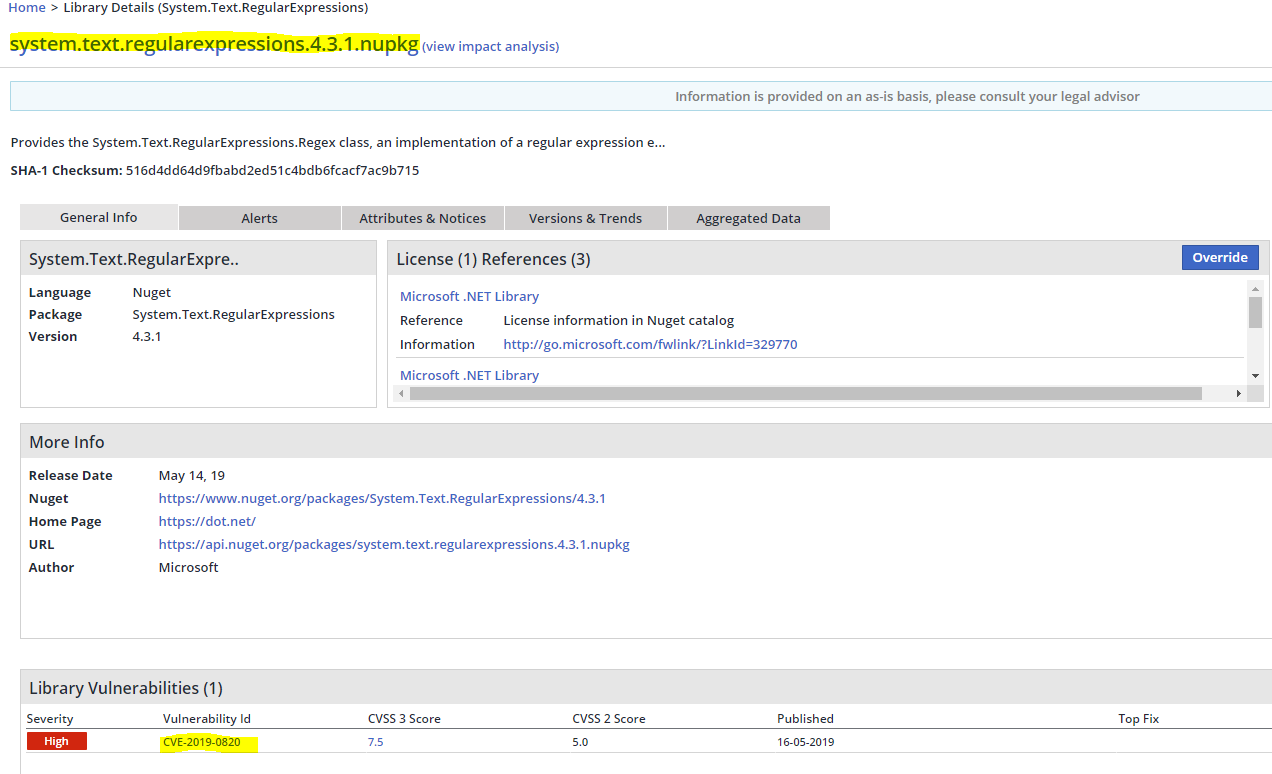Switch to the Aggregated Data tab
The image size is (1272, 774).
click(x=748, y=218)
